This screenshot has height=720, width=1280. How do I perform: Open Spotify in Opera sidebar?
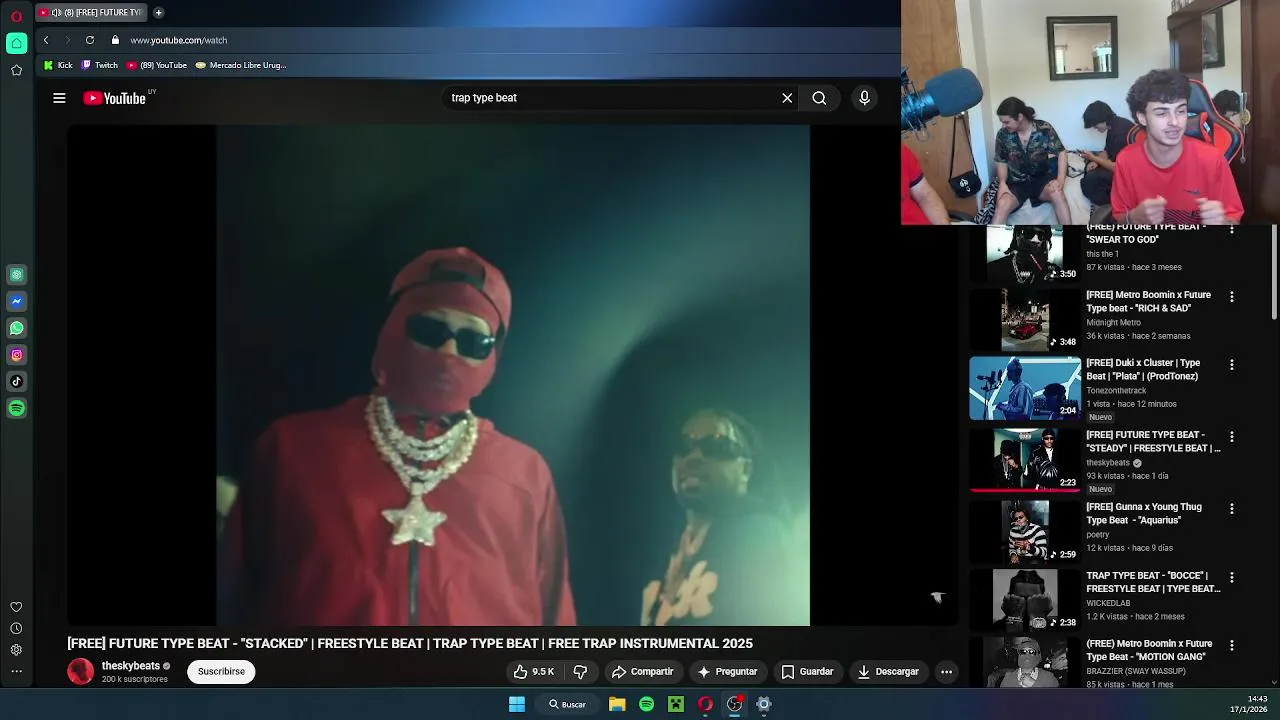16,408
